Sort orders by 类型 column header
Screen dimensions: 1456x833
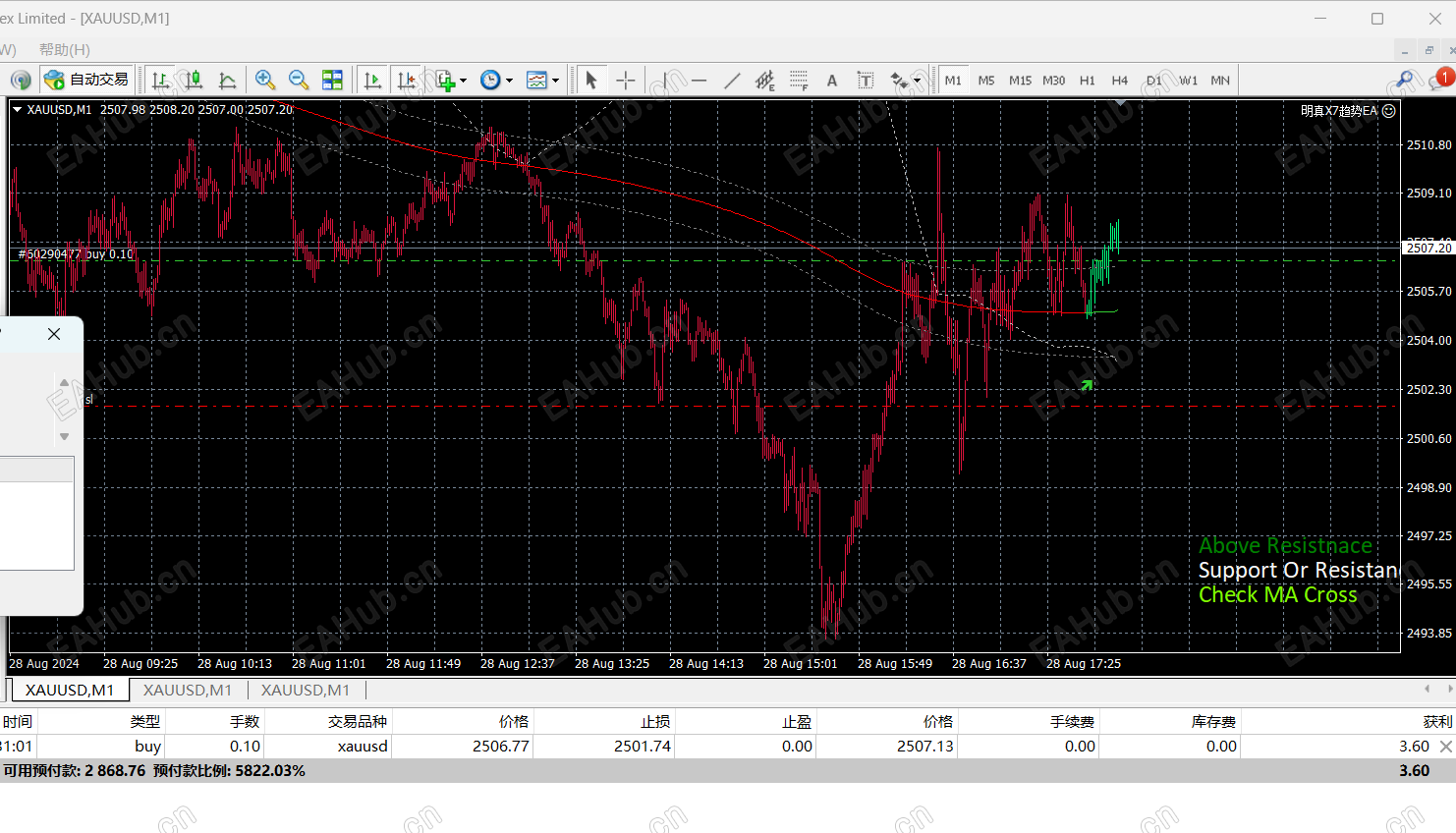(x=144, y=721)
